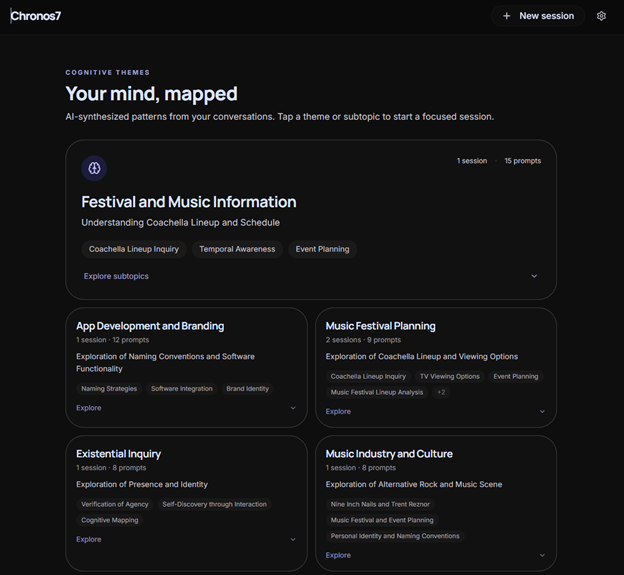Screen dimensions: 624x575
Task: Click '1 session · 12 prompts' text
Action: [113, 340]
